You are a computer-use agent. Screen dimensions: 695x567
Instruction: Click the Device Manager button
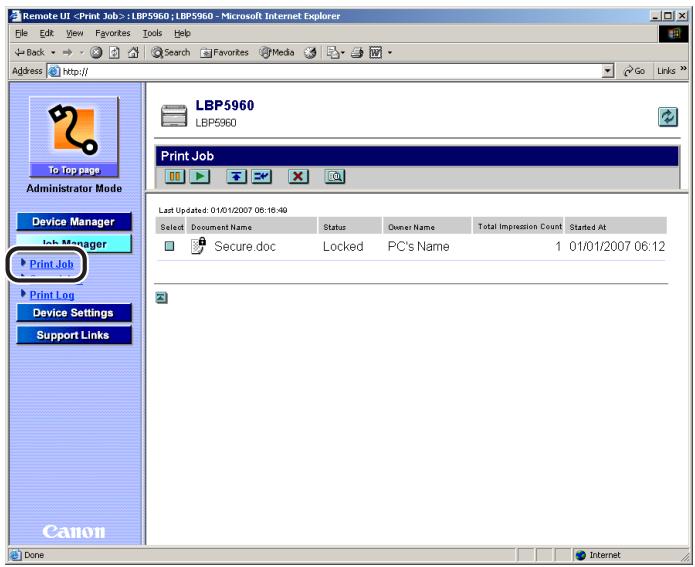[74, 222]
